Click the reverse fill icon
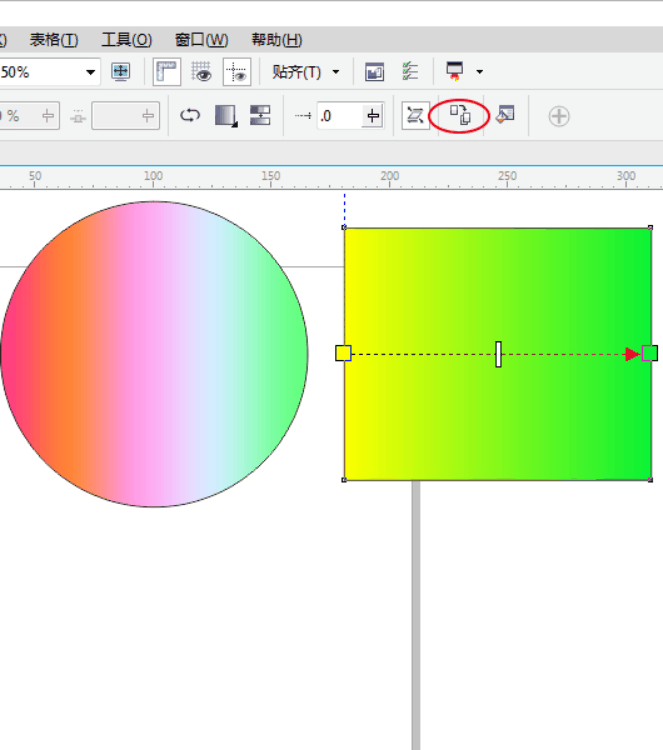The width and height of the screenshot is (663, 750). pyautogui.click(x=190, y=115)
